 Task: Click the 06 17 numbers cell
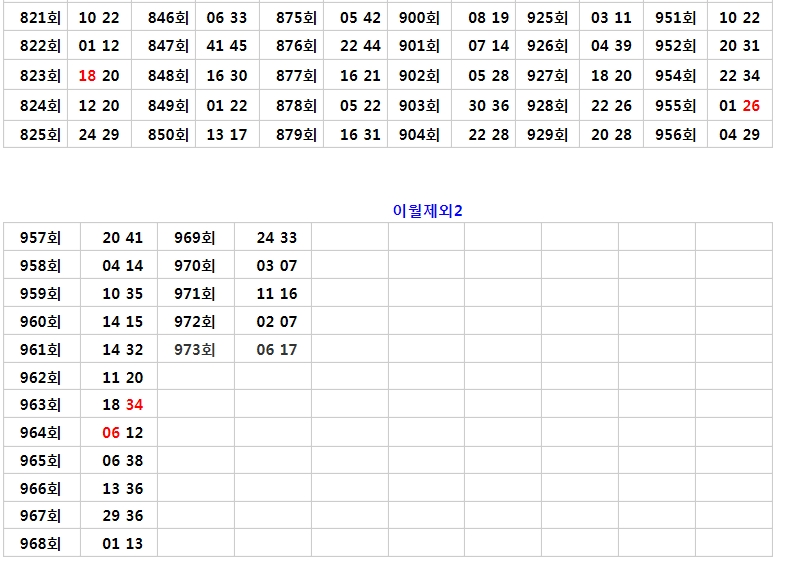277,349
